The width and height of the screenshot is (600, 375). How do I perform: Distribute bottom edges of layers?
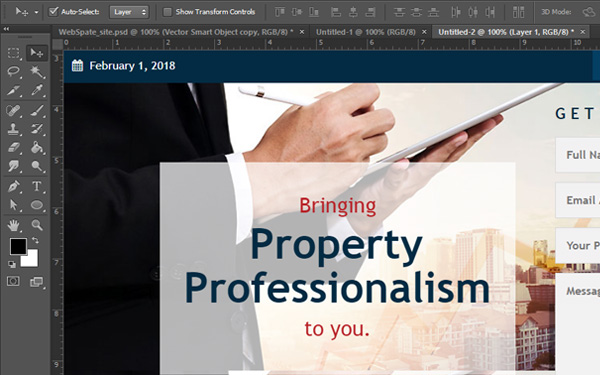click(433, 12)
